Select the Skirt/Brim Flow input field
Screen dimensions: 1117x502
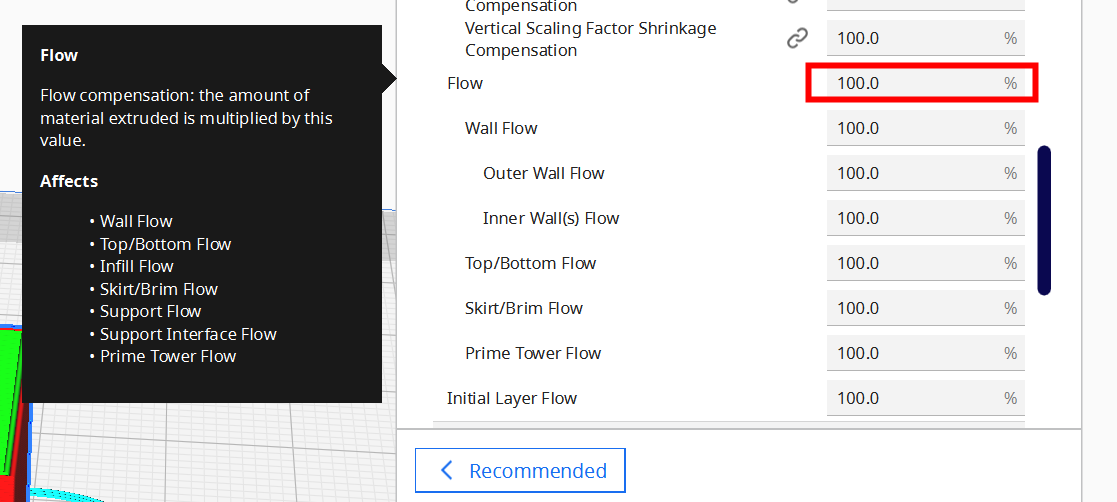pos(925,308)
